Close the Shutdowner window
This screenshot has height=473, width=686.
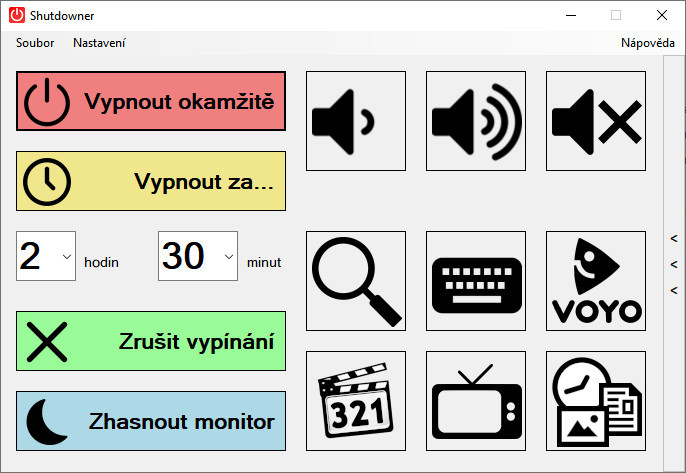click(662, 15)
